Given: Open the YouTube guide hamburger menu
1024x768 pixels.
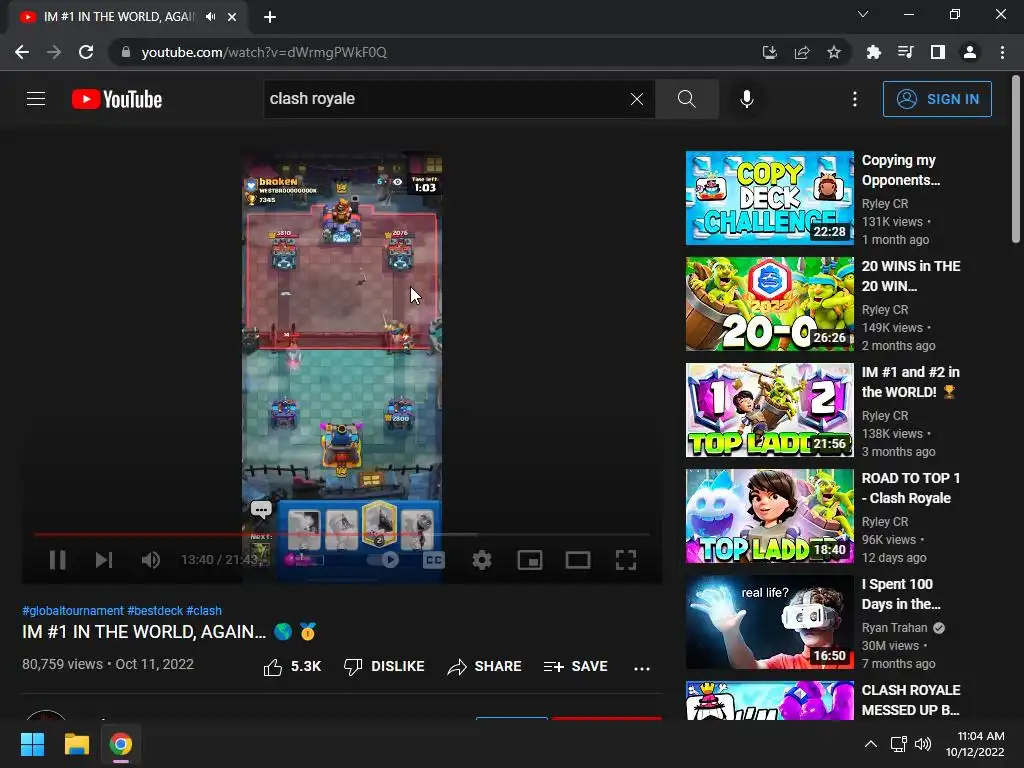Looking at the screenshot, I should coord(36,99).
